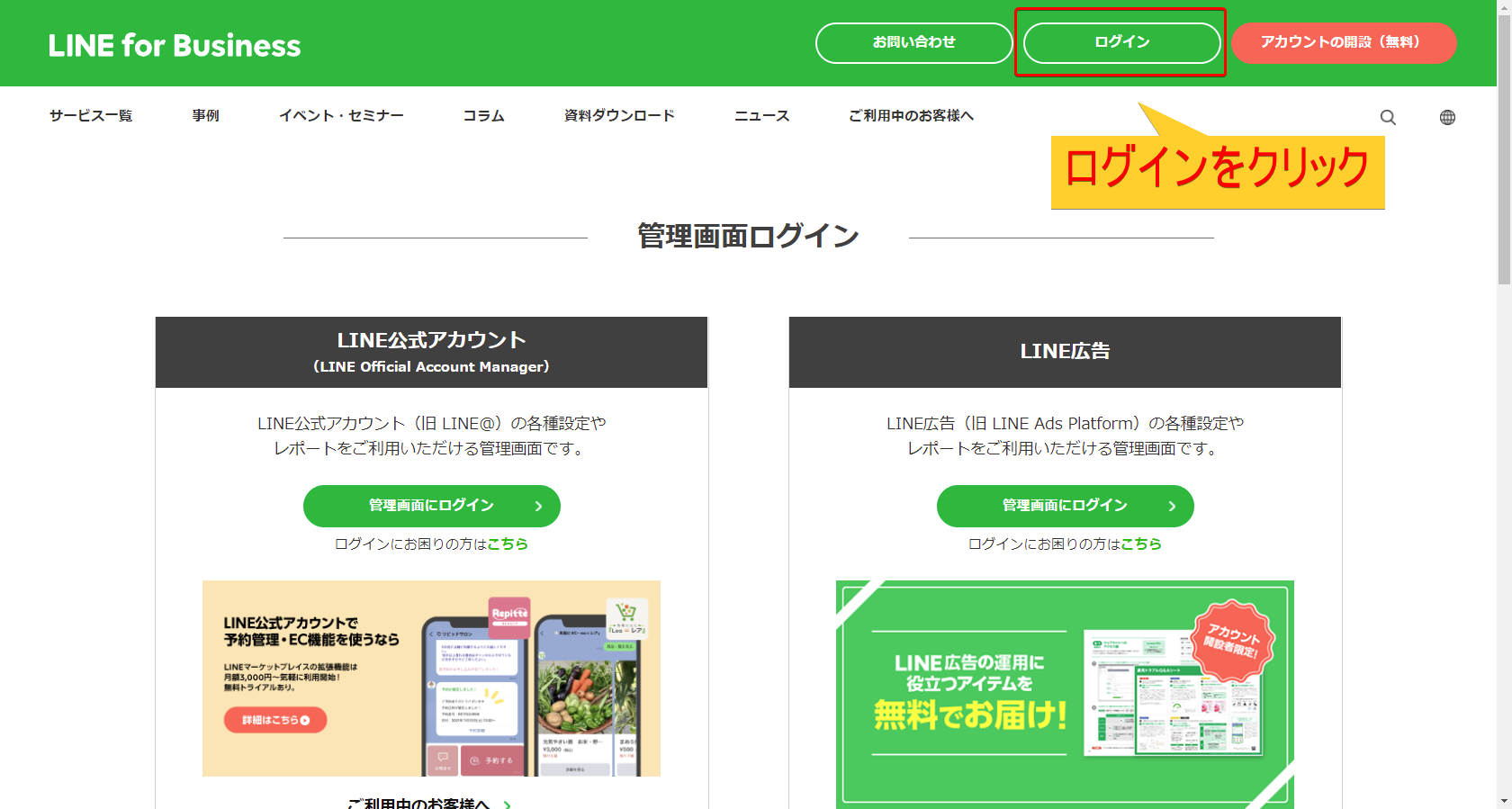1512x809 pixels.
Task: Click the ログイン button in header
Action: tap(1121, 42)
